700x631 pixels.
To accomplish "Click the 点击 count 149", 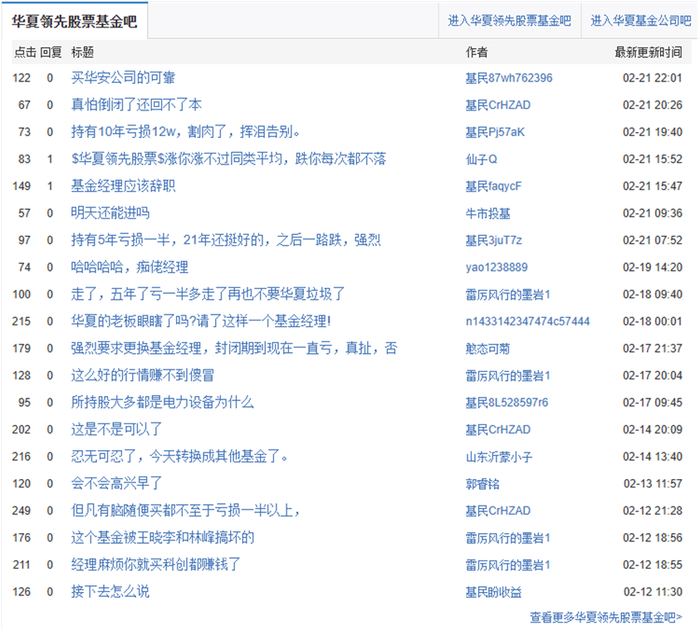I will tap(21, 186).
